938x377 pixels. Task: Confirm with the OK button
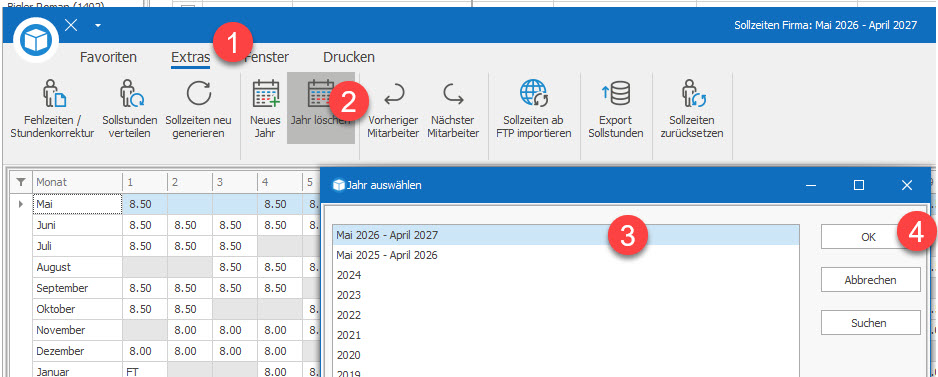coord(870,237)
